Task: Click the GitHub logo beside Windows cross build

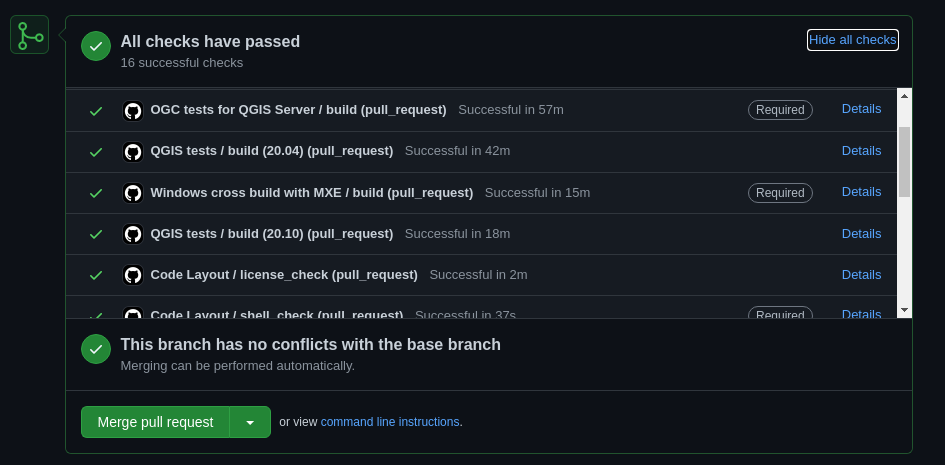Action: 133,193
